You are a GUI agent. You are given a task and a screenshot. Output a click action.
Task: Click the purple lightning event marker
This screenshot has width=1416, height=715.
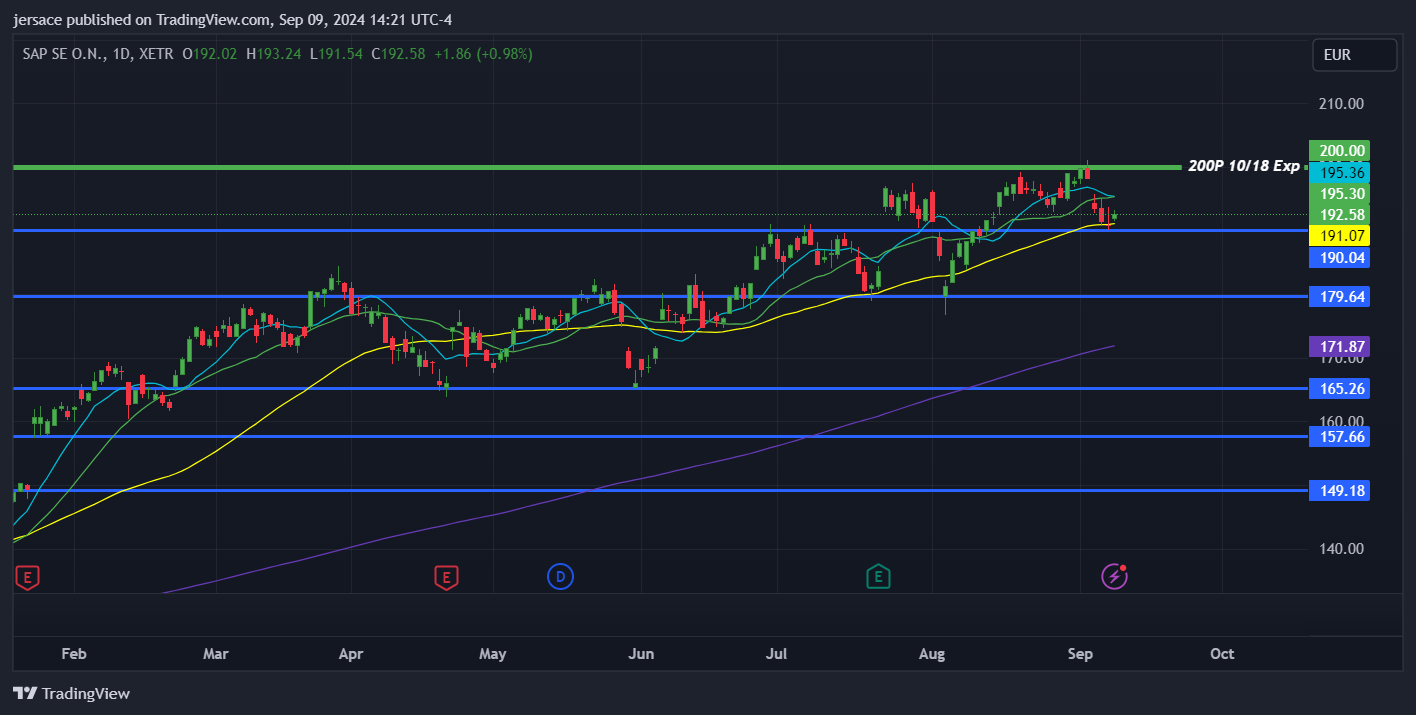(1114, 576)
